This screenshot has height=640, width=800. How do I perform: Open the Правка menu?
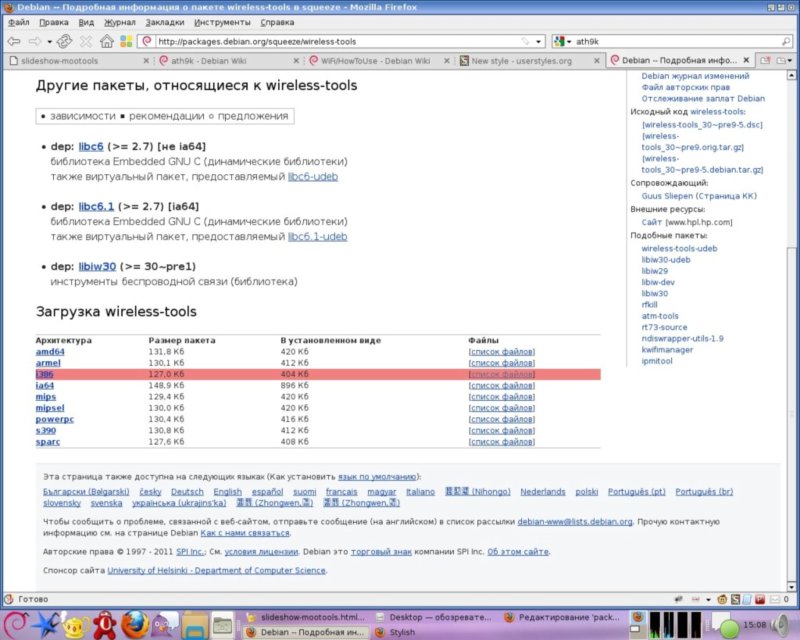[x=54, y=22]
